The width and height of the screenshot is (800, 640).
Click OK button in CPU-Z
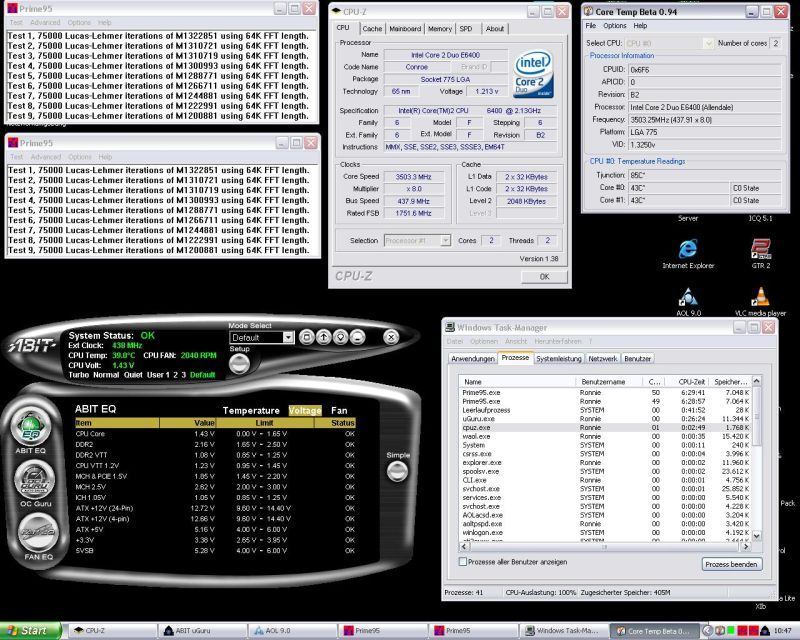(544, 277)
